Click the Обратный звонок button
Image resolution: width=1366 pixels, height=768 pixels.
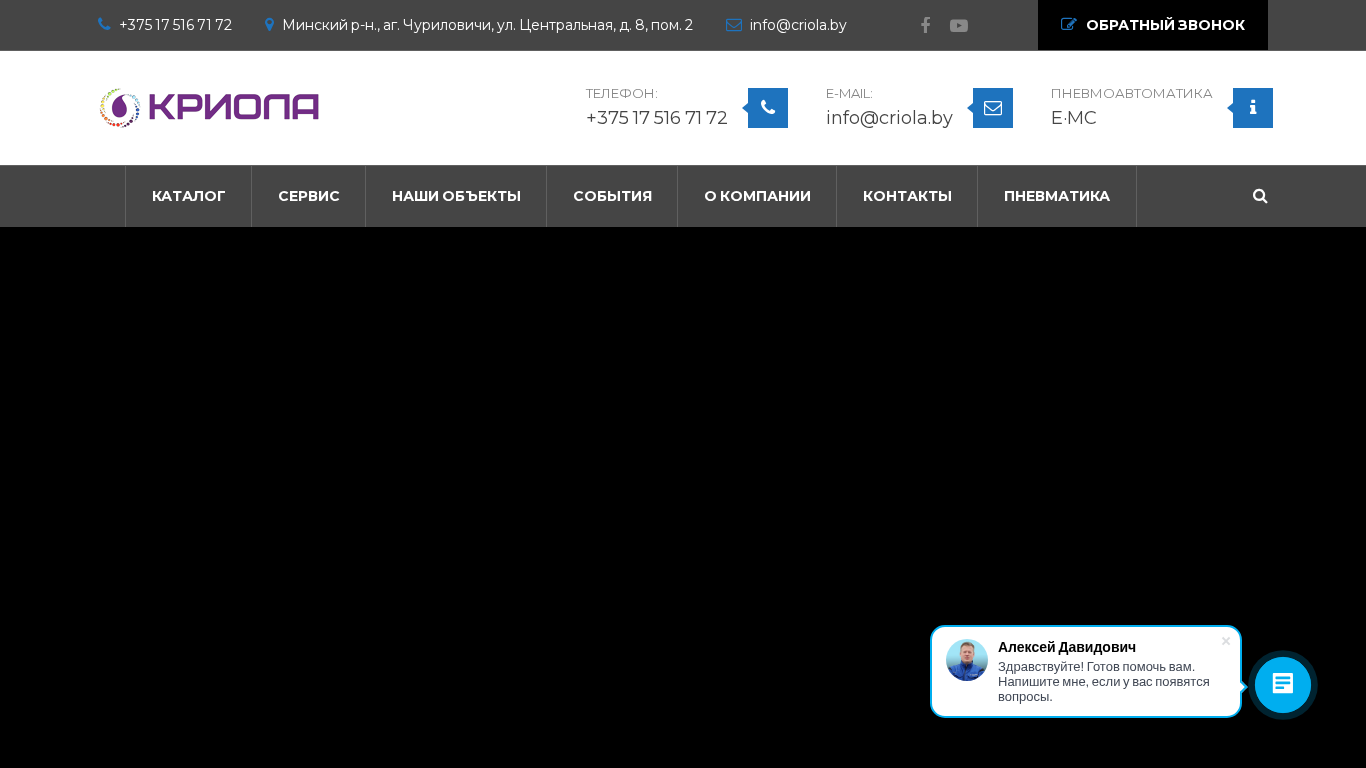1153,25
